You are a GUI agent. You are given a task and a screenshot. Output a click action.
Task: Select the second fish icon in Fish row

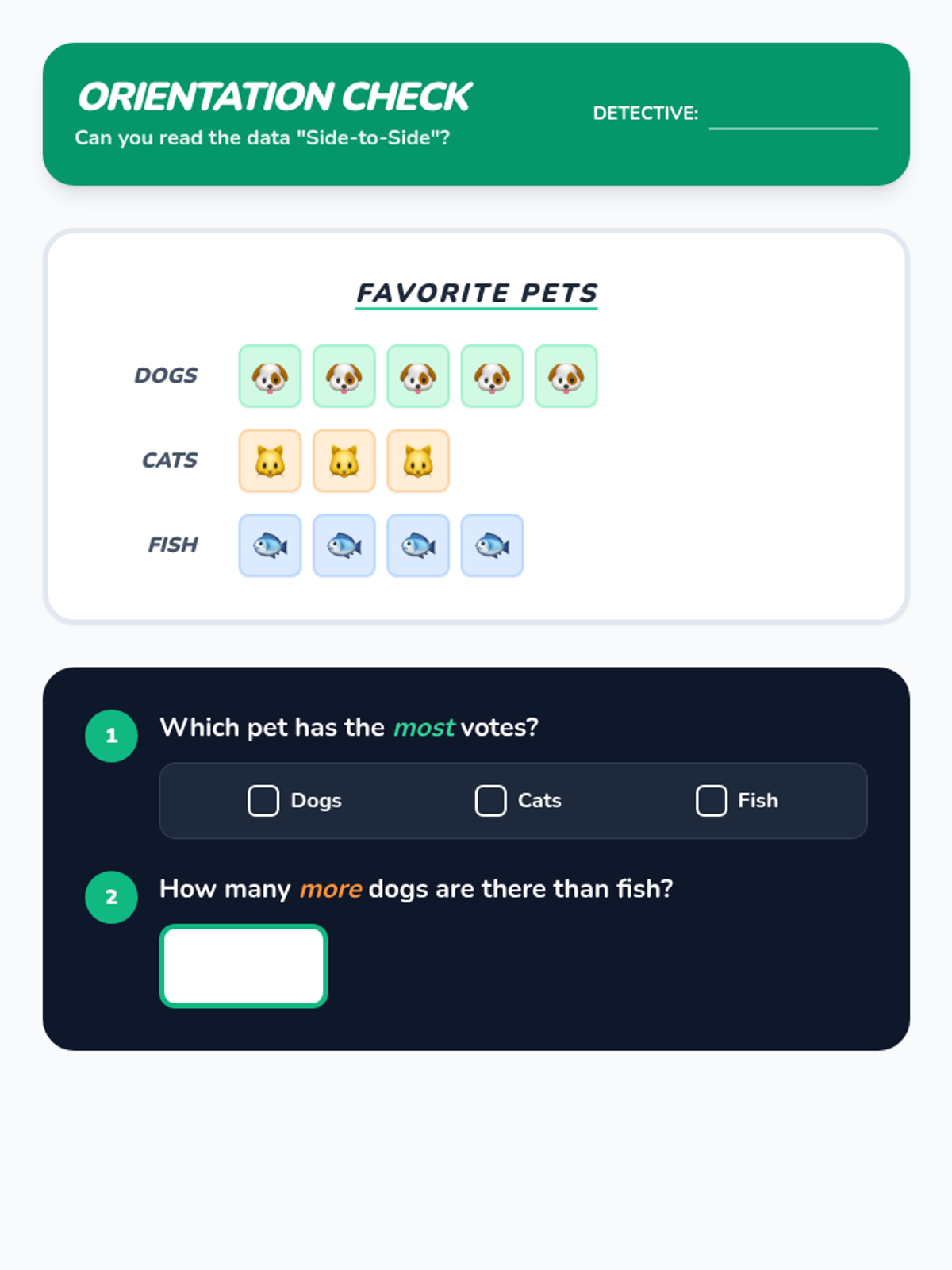(x=344, y=545)
